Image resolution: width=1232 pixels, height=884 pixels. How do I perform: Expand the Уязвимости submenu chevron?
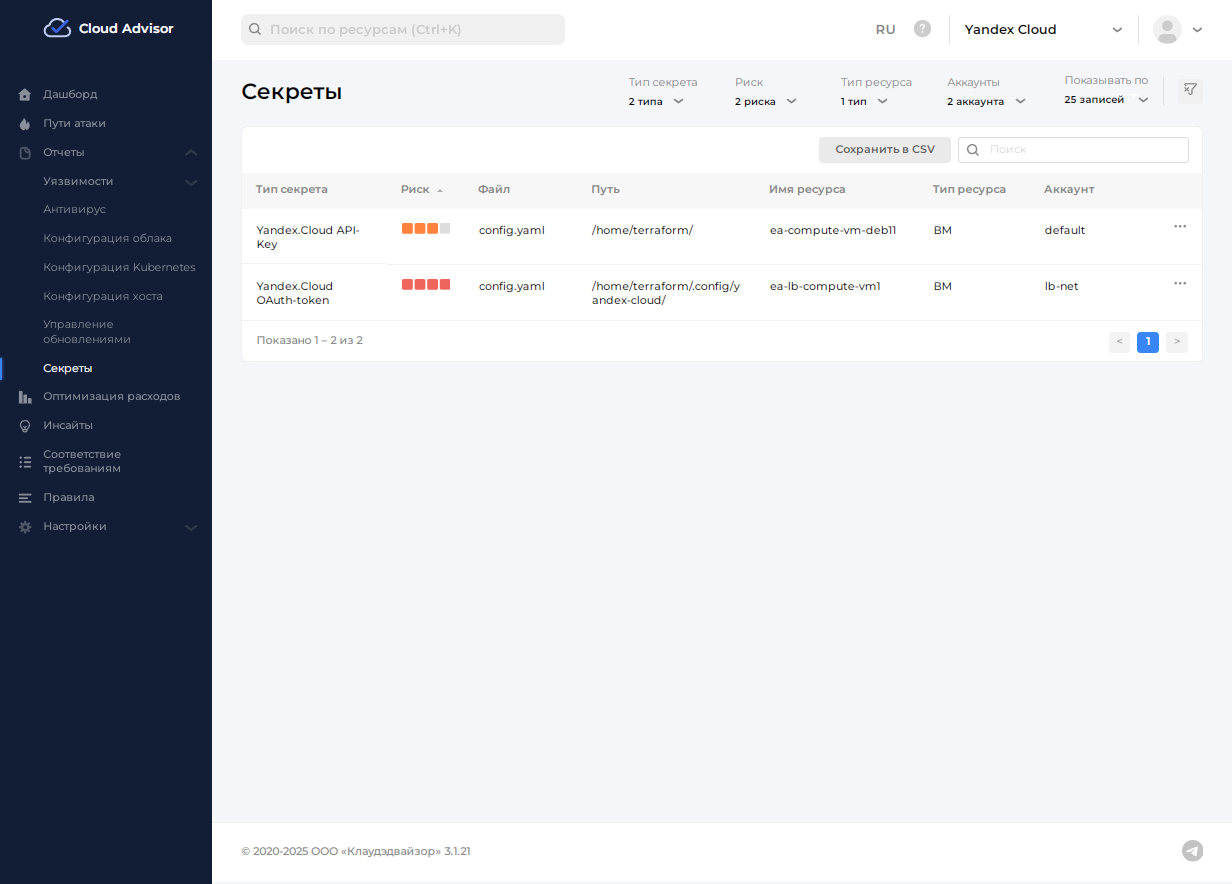pyautogui.click(x=191, y=182)
